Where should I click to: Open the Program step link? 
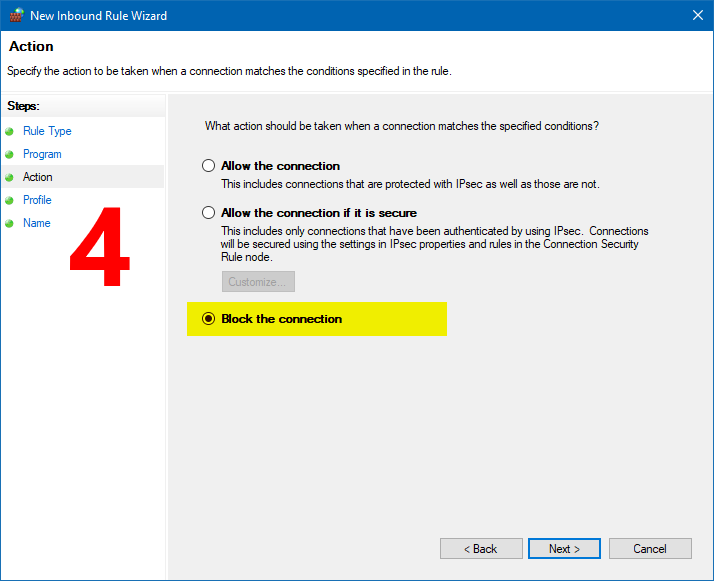pos(42,154)
